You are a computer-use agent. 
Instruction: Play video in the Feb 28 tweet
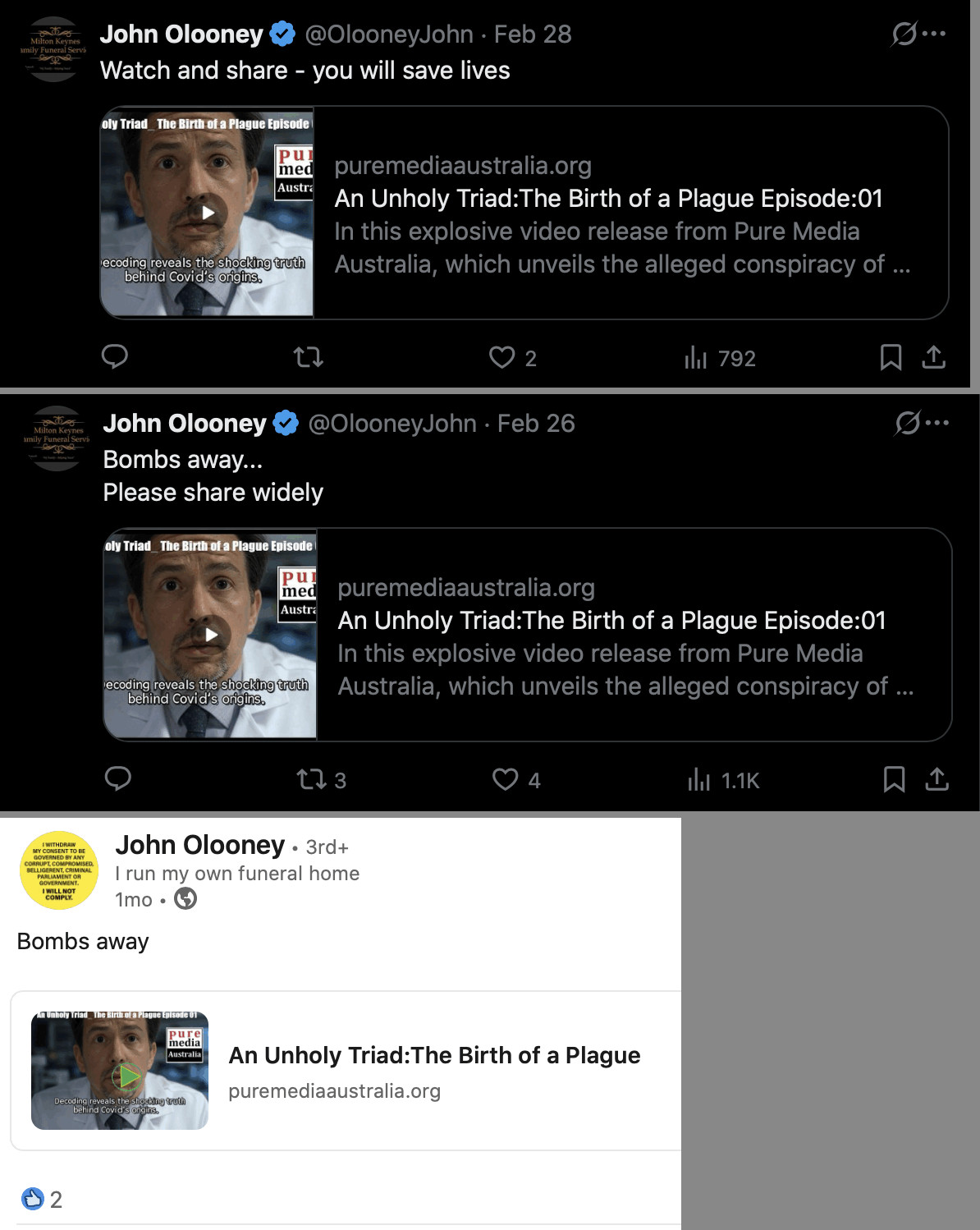point(208,213)
